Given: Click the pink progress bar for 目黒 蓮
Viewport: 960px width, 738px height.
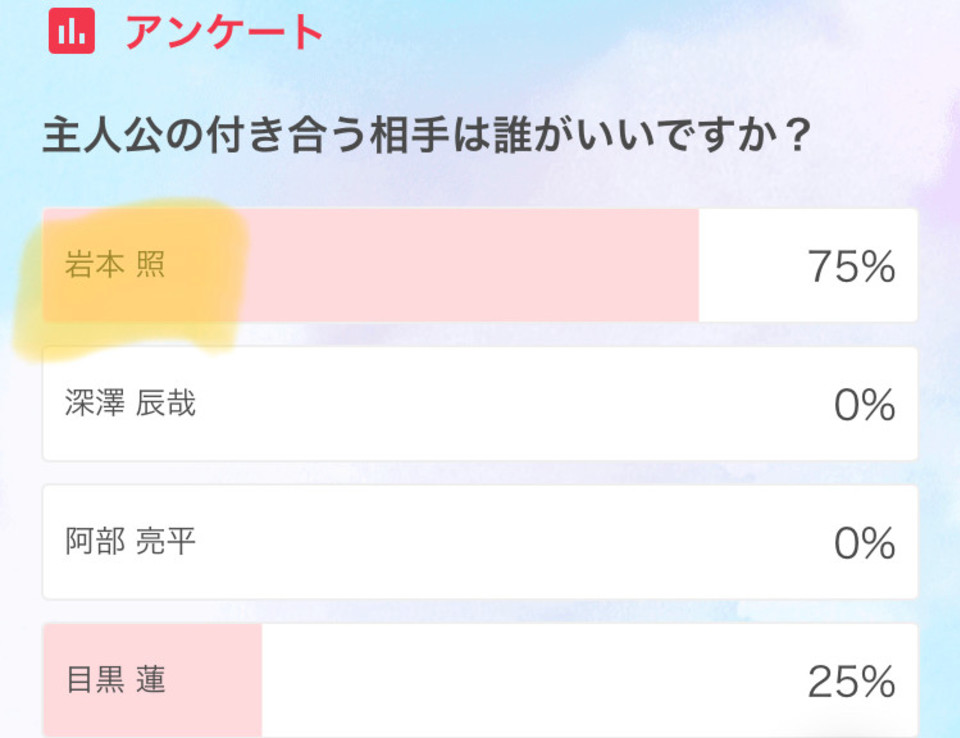Looking at the screenshot, I should pos(152,680).
